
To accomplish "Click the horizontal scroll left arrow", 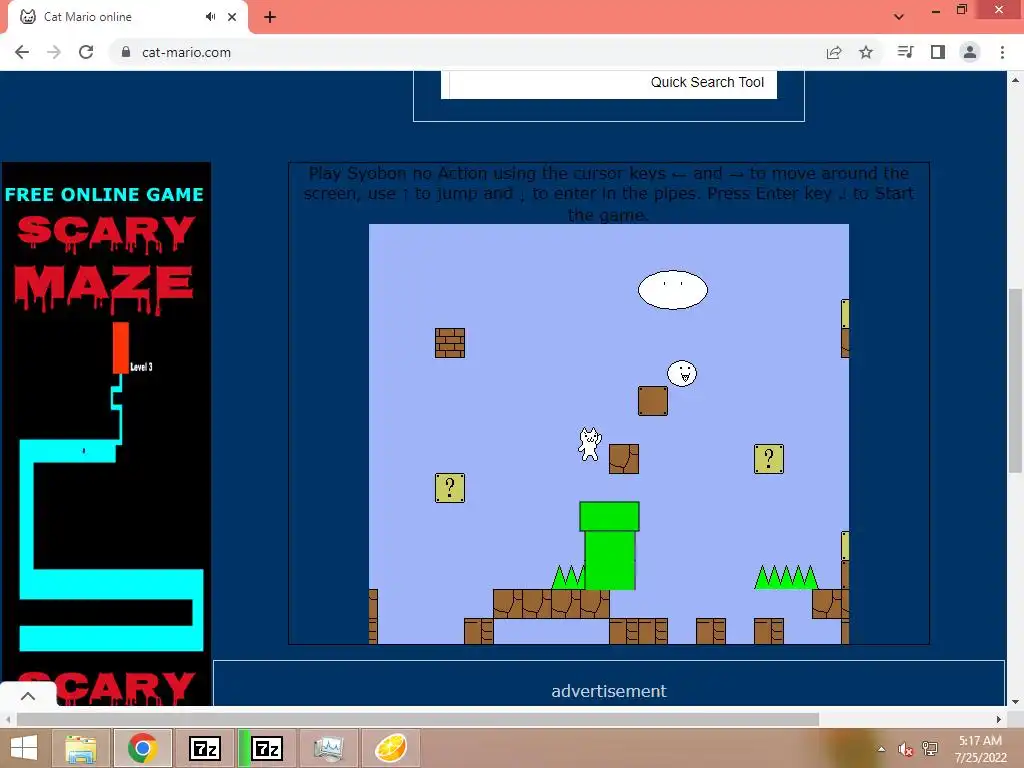I will [x=8, y=719].
